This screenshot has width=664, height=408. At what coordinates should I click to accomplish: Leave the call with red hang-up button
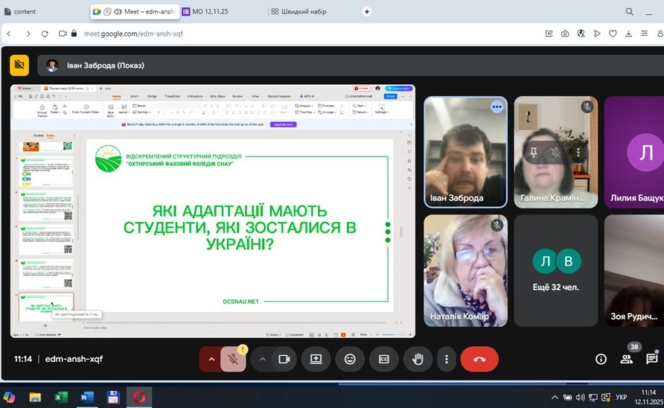(479, 359)
